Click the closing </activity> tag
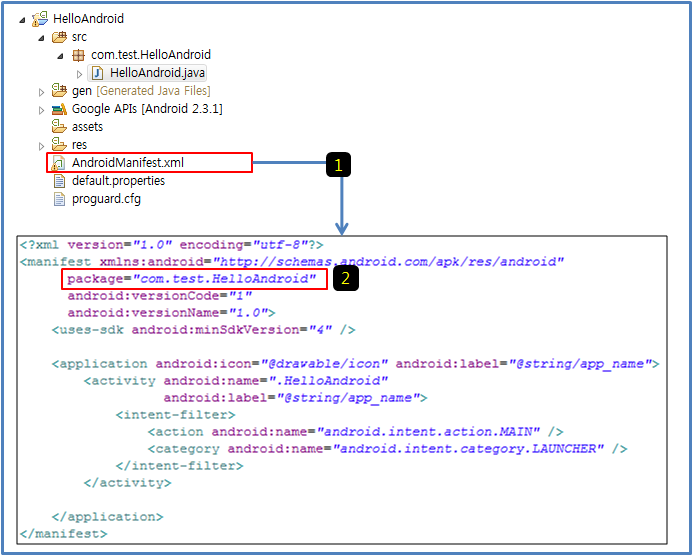This screenshot has height=556, width=693. [x=127, y=483]
